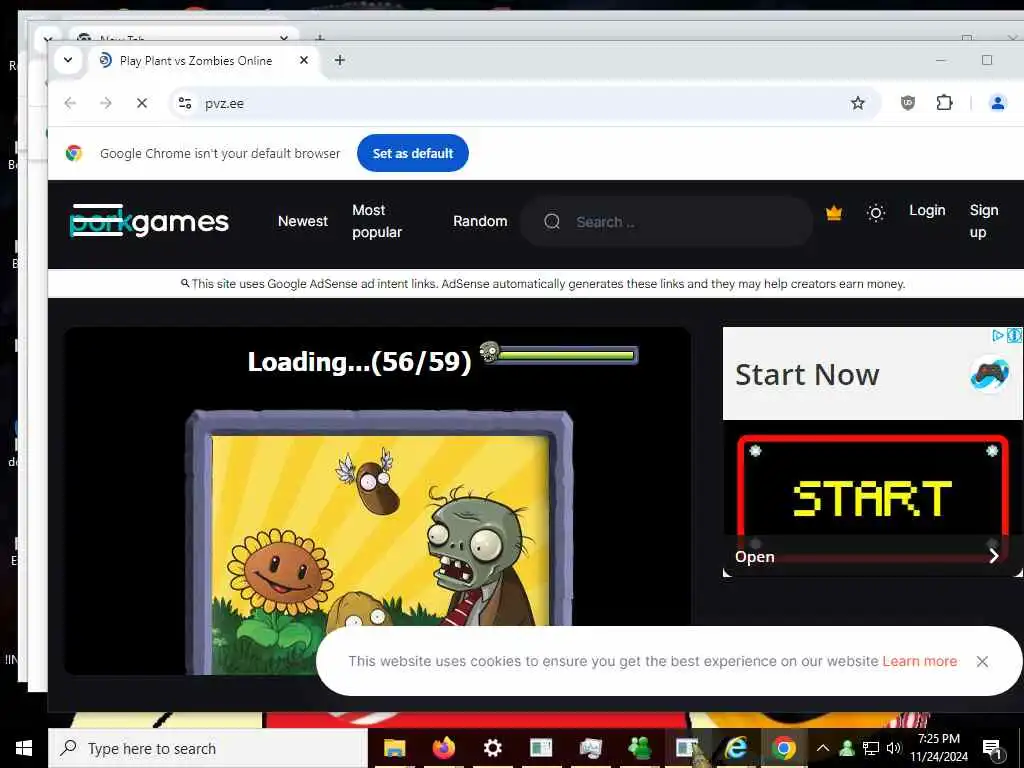Bookmark this page with the star icon
This screenshot has width=1024, height=768.
click(x=857, y=103)
